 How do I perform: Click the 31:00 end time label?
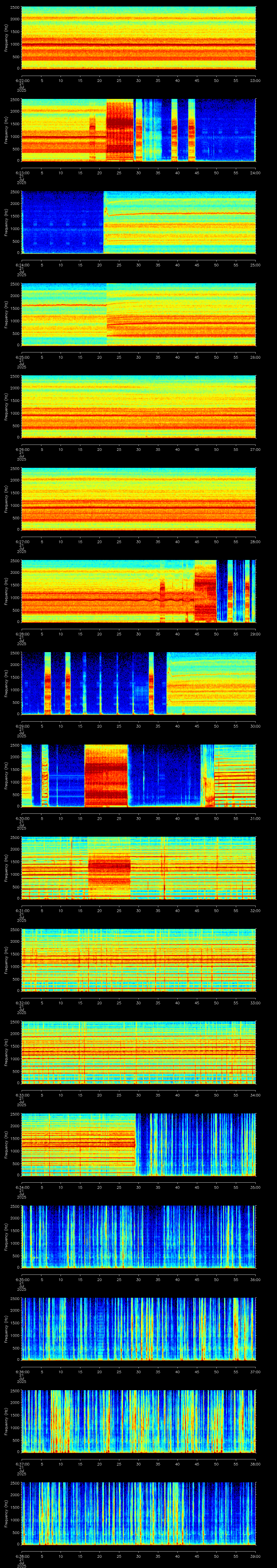(255, 818)
